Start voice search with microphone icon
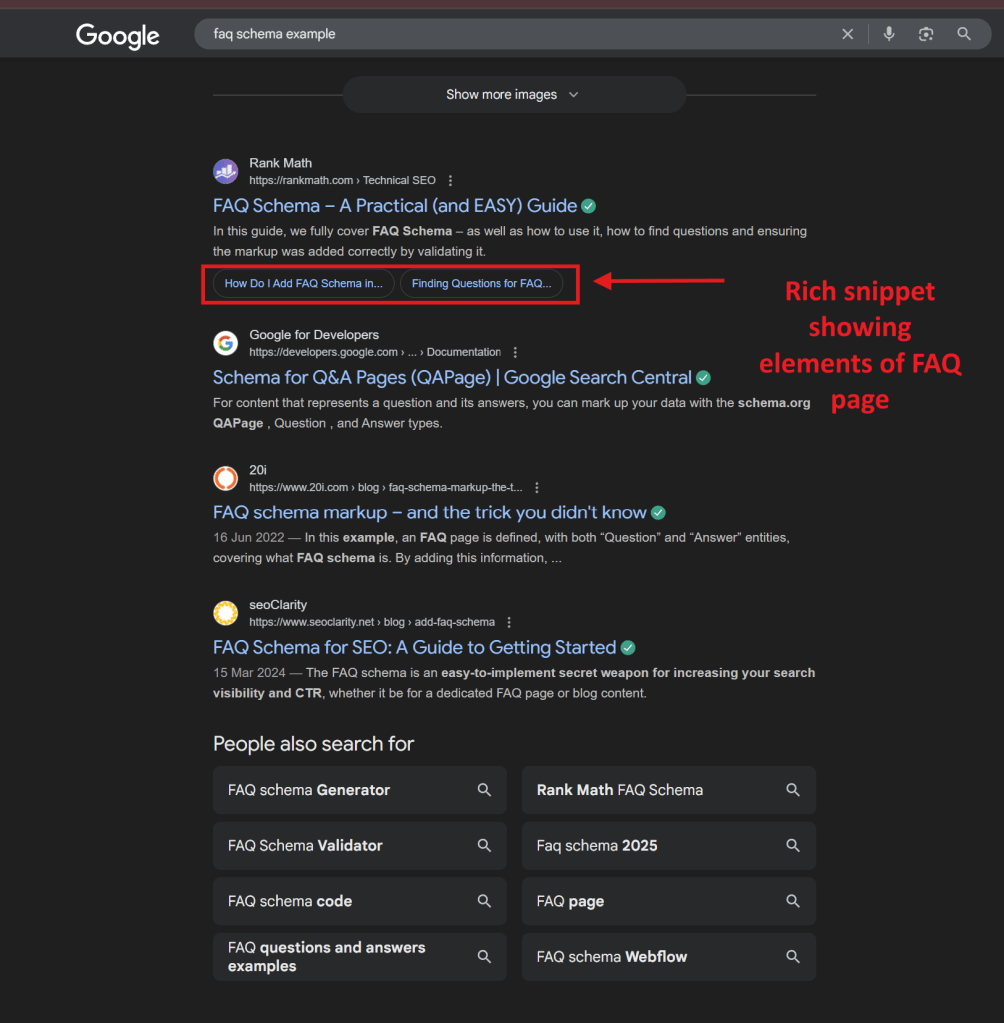 coord(888,34)
